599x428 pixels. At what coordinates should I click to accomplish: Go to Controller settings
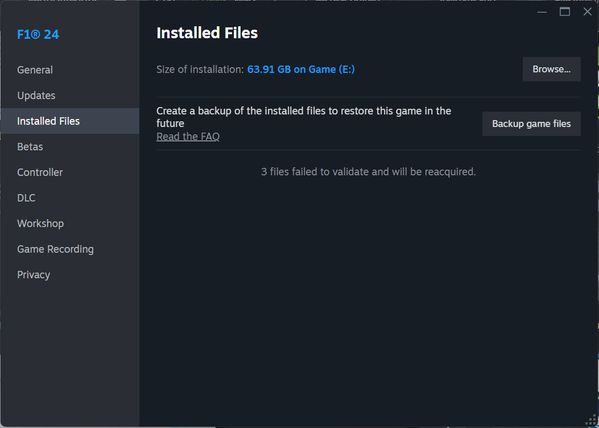(70, 172)
